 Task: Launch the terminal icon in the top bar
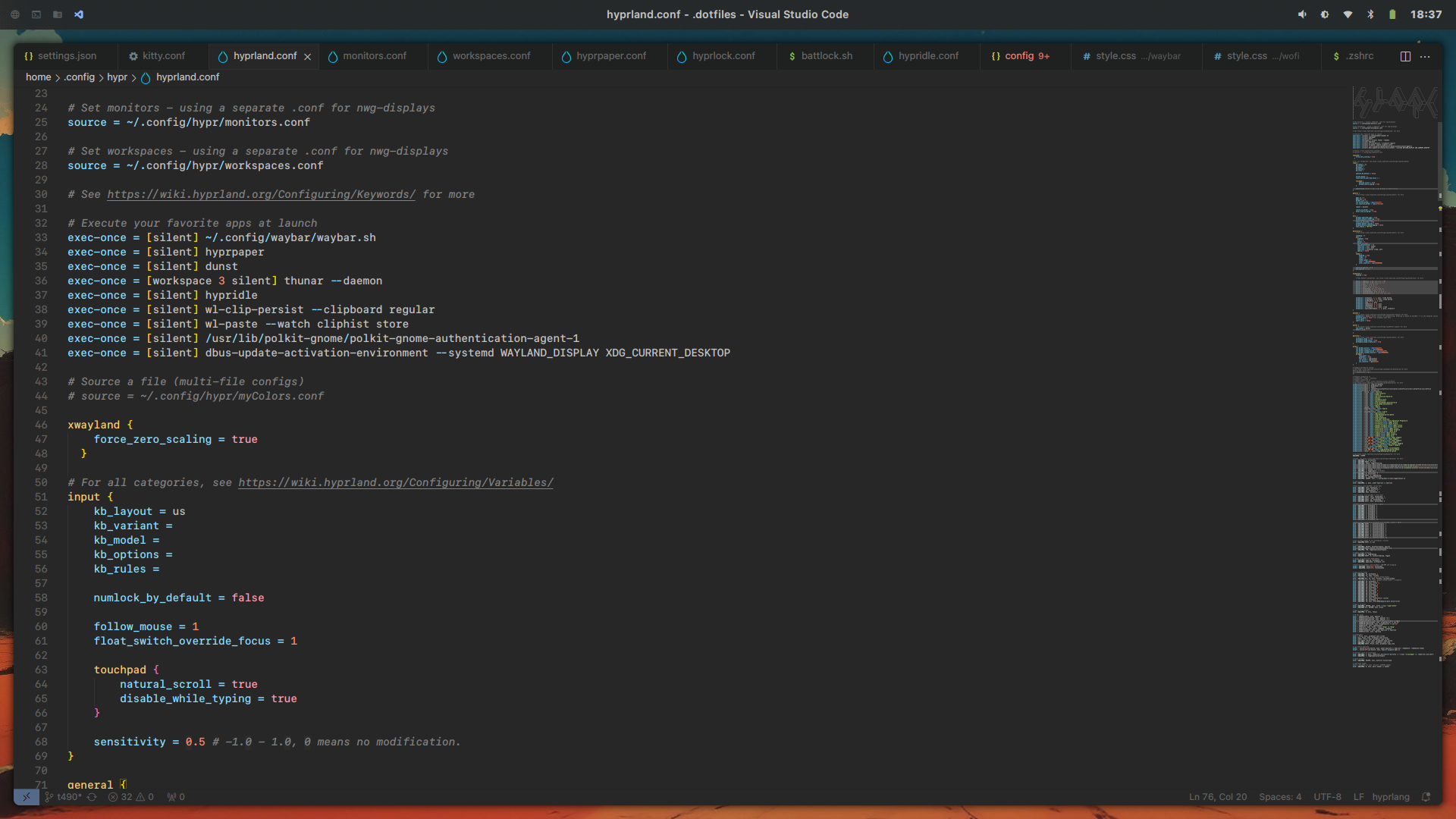point(35,14)
